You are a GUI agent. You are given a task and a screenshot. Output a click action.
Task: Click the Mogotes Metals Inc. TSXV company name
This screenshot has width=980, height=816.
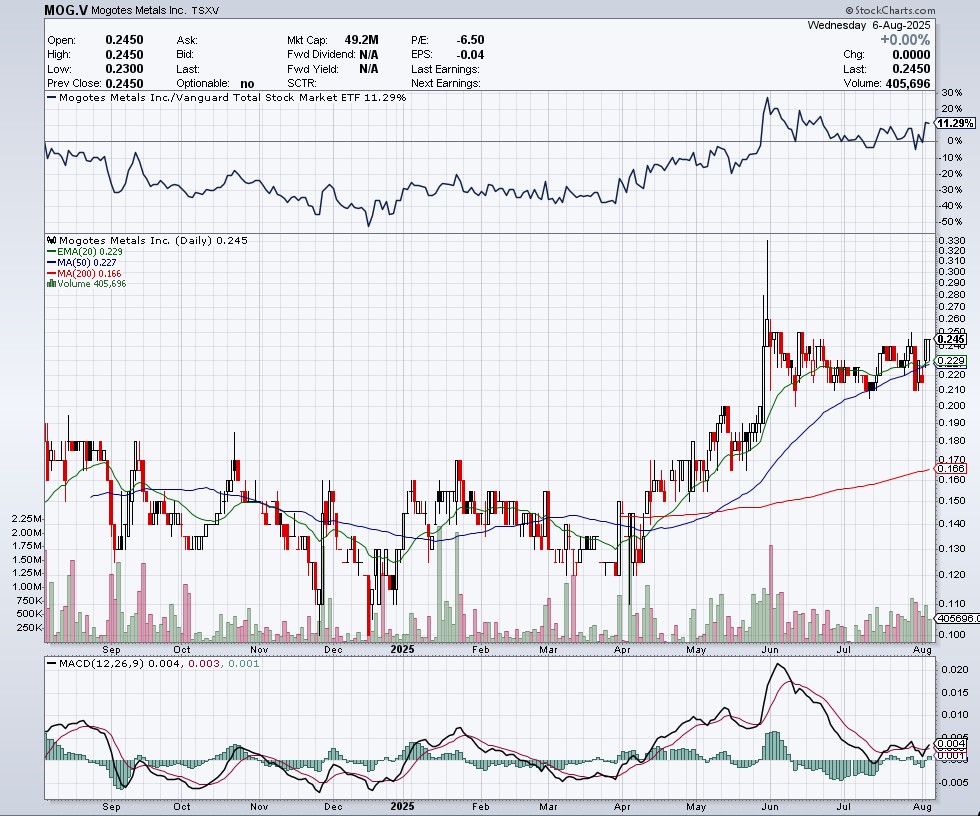coord(155,11)
